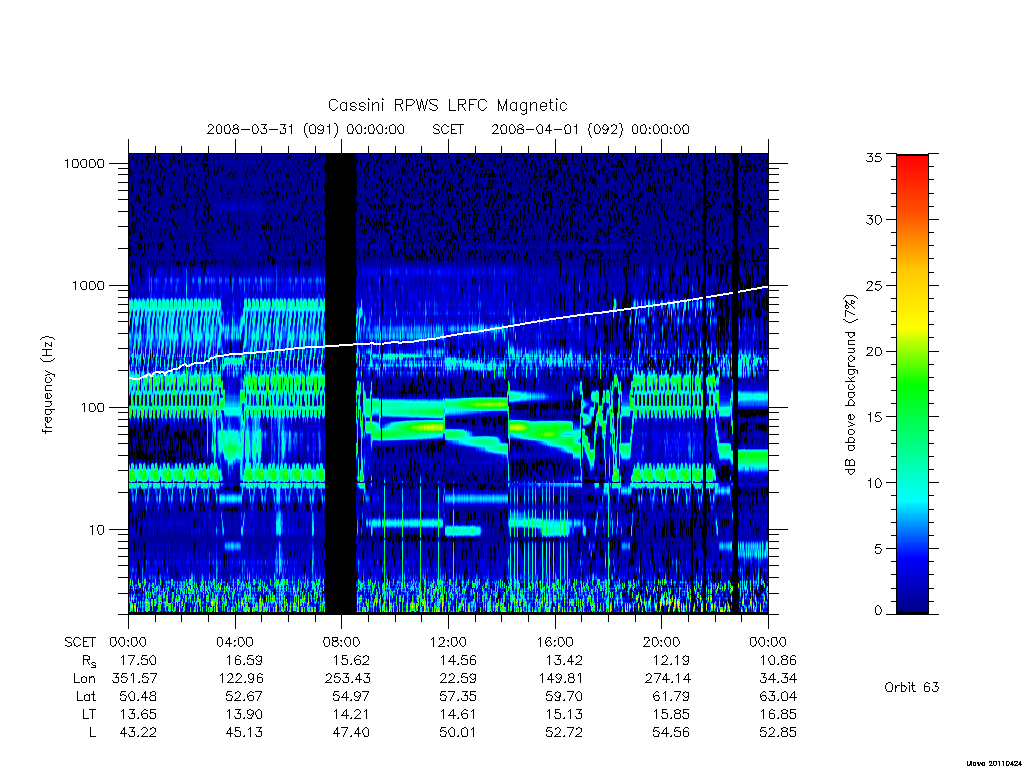
Task: Click the '1000' frequency tick label
Action: (88, 286)
